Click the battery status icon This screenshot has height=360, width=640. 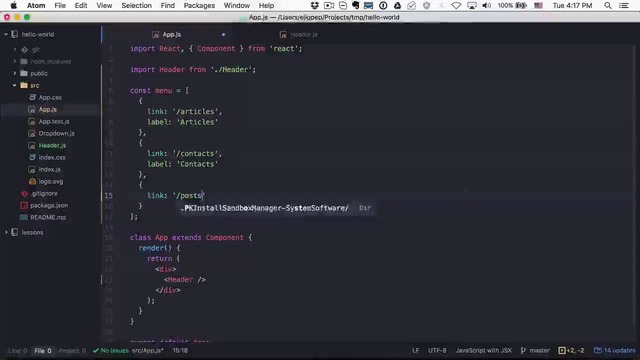521,5
